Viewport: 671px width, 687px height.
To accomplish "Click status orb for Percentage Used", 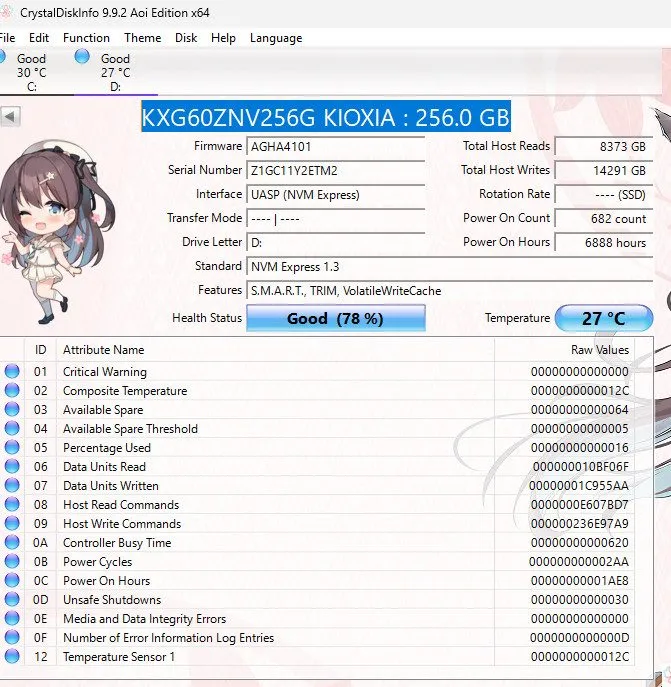I will (12, 447).
